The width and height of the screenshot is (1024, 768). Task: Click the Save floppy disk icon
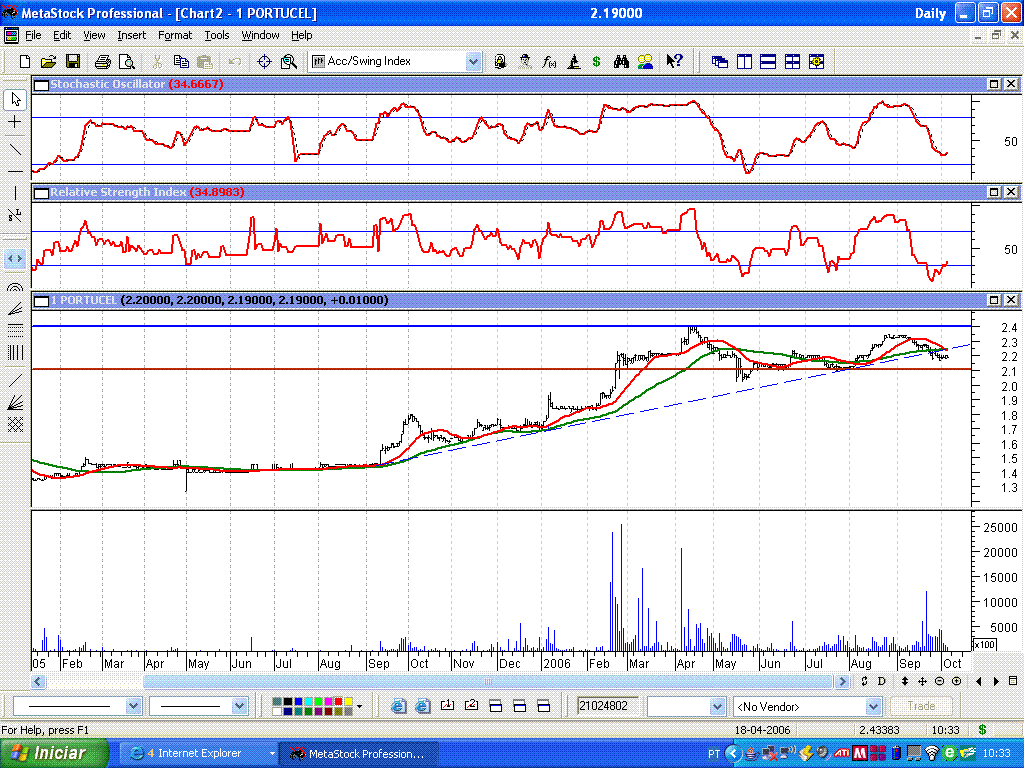[x=73, y=62]
